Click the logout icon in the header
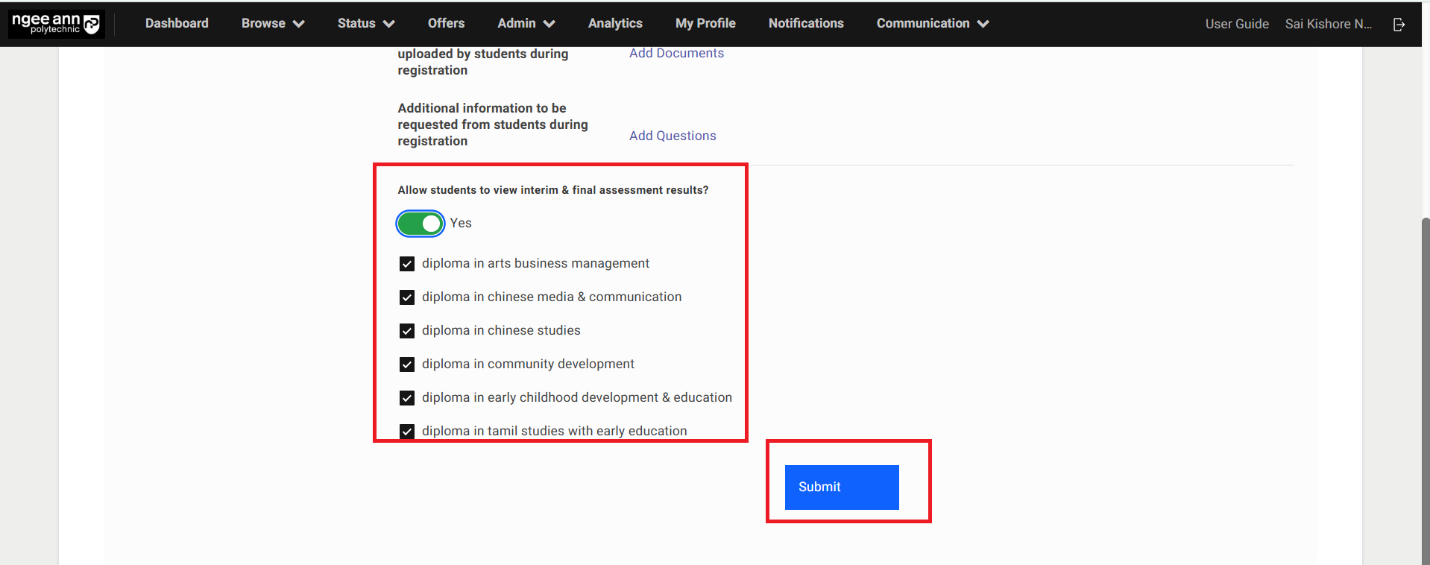This screenshot has height=565, width=1430. [x=1399, y=24]
